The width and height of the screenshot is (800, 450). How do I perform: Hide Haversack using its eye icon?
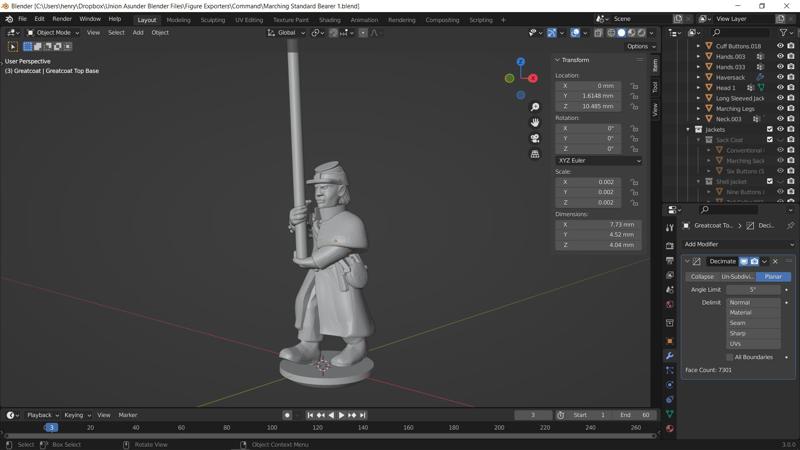click(x=780, y=77)
